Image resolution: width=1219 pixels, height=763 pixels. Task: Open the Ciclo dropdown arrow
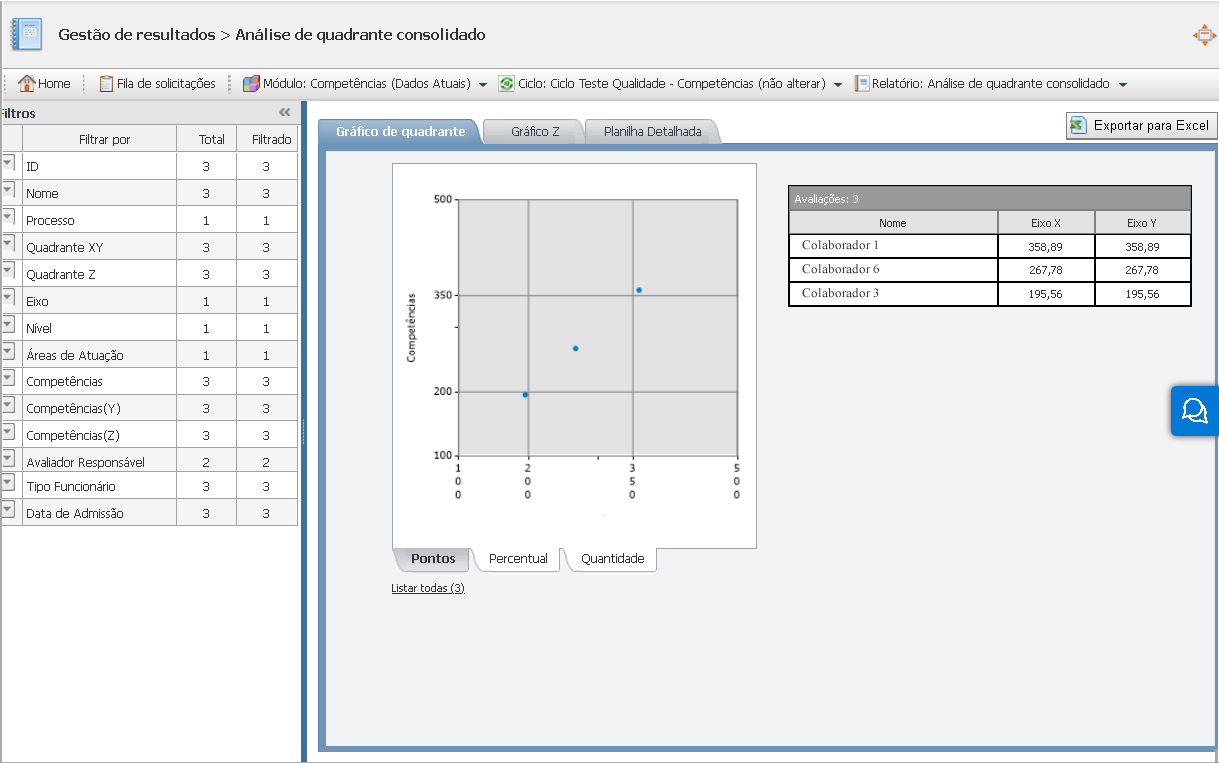[x=838, y=85]
